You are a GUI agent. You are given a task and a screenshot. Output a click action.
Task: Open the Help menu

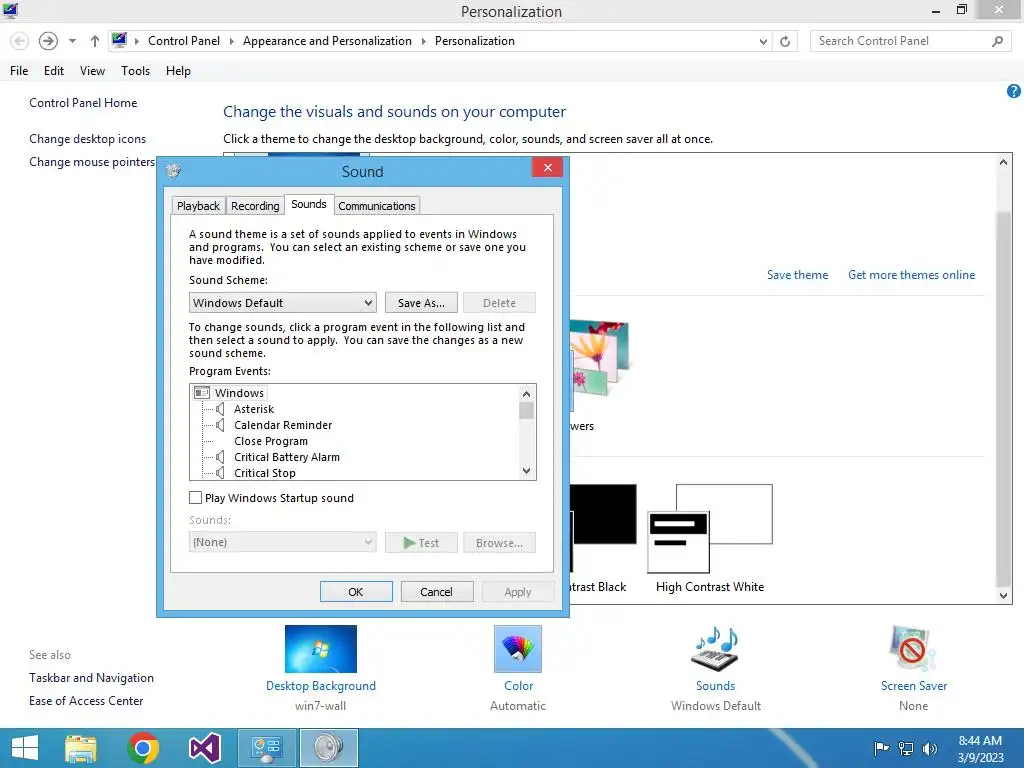click(178, 71)
